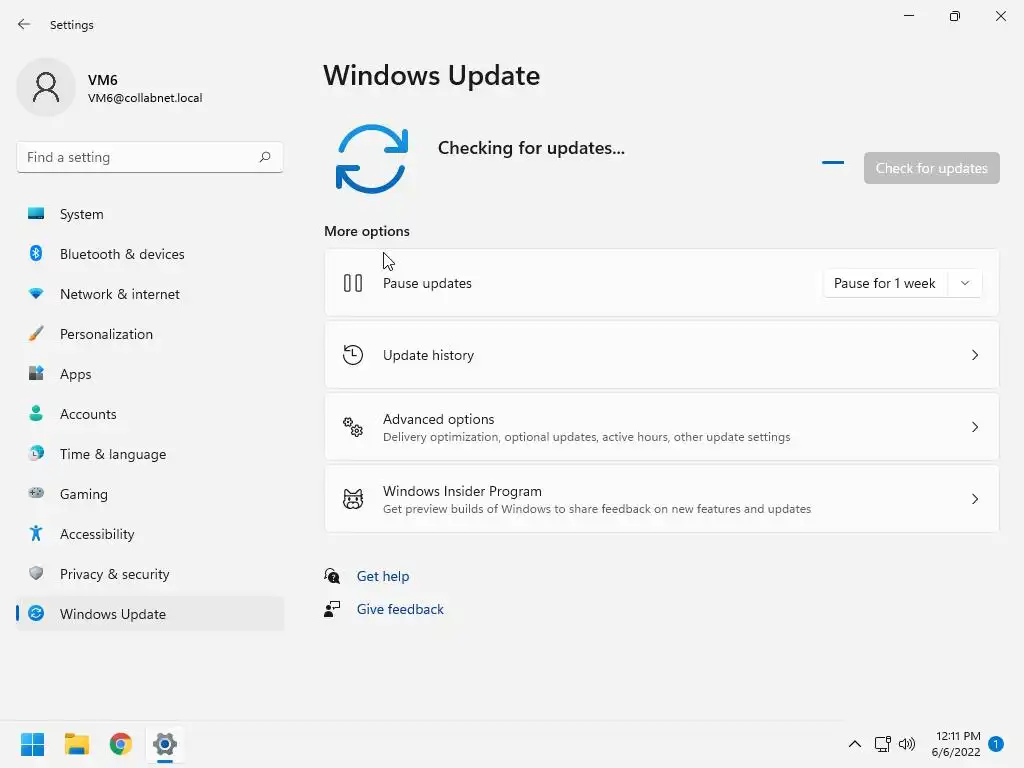1024x768 pixels.
Task: Click the Bluetooth icon in sidebar
Action: pos(36,253)
